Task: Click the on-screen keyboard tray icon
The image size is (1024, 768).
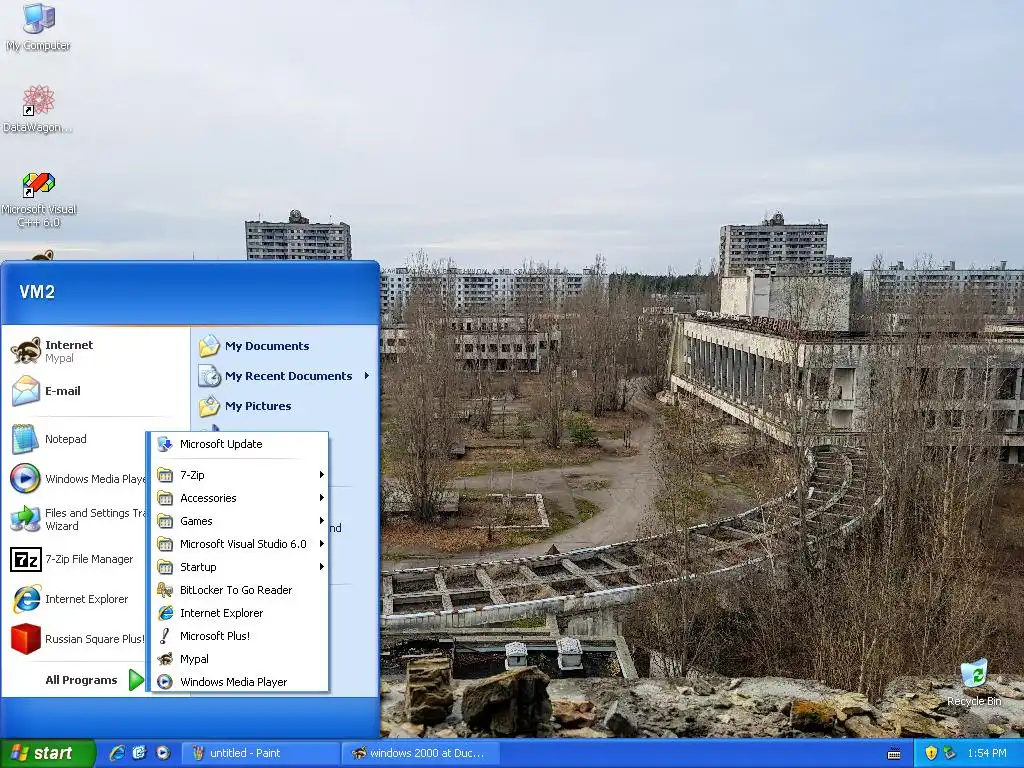Action: point(894,754)
